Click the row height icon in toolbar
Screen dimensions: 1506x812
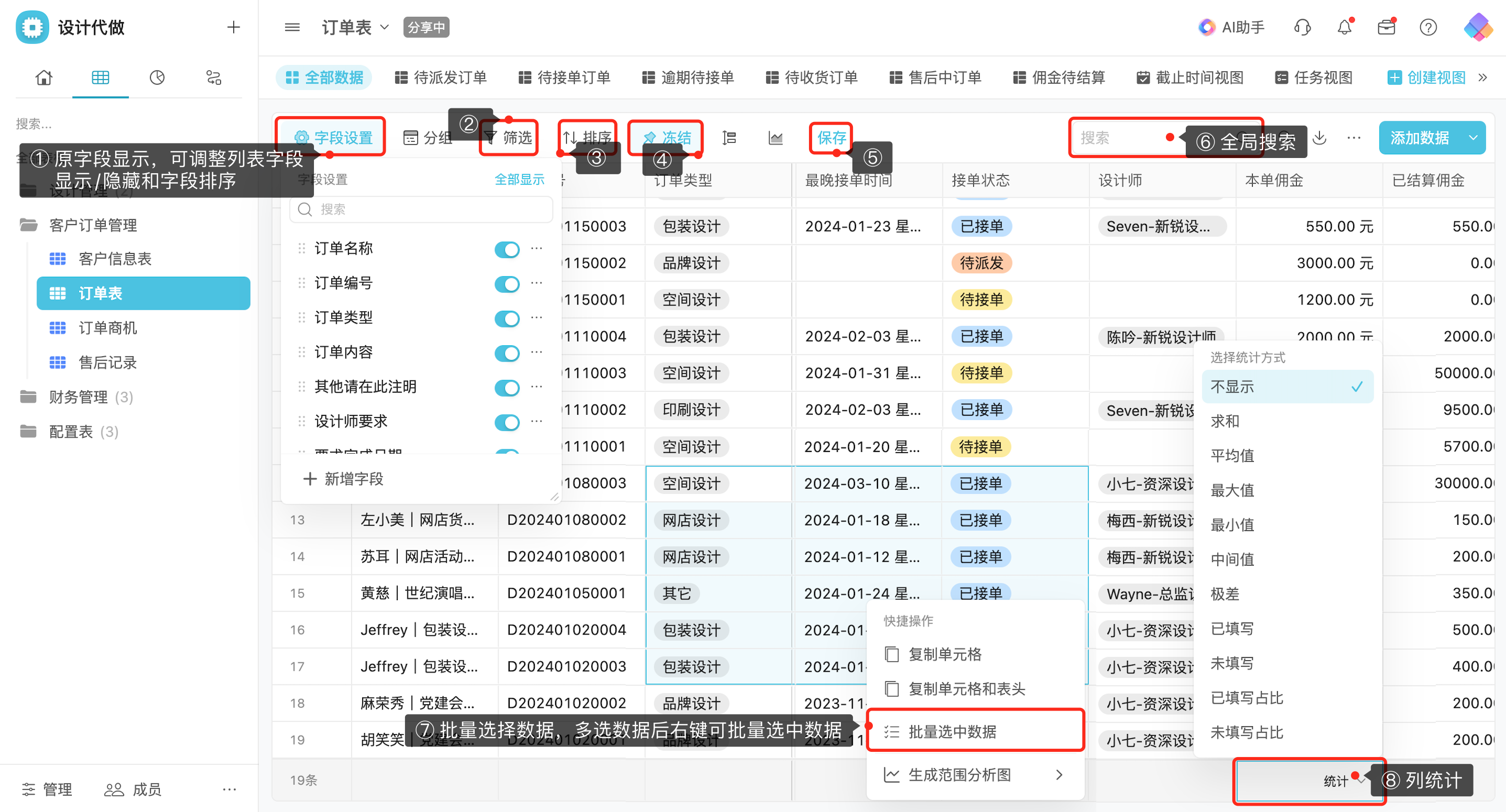click(x=728, y=138)
